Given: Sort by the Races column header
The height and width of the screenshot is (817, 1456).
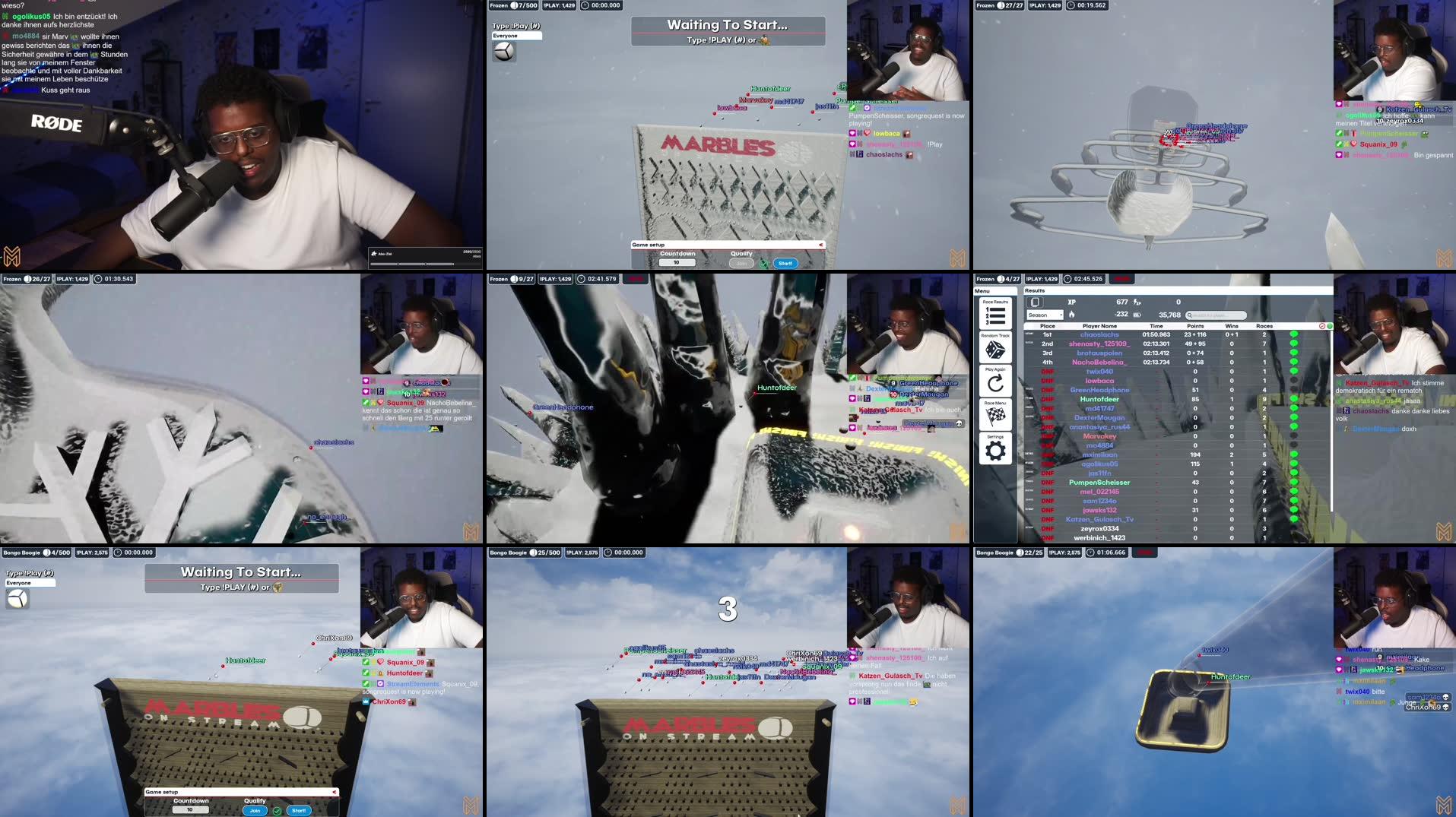Looking at the screenshot, I should [x=1264, y=326].
